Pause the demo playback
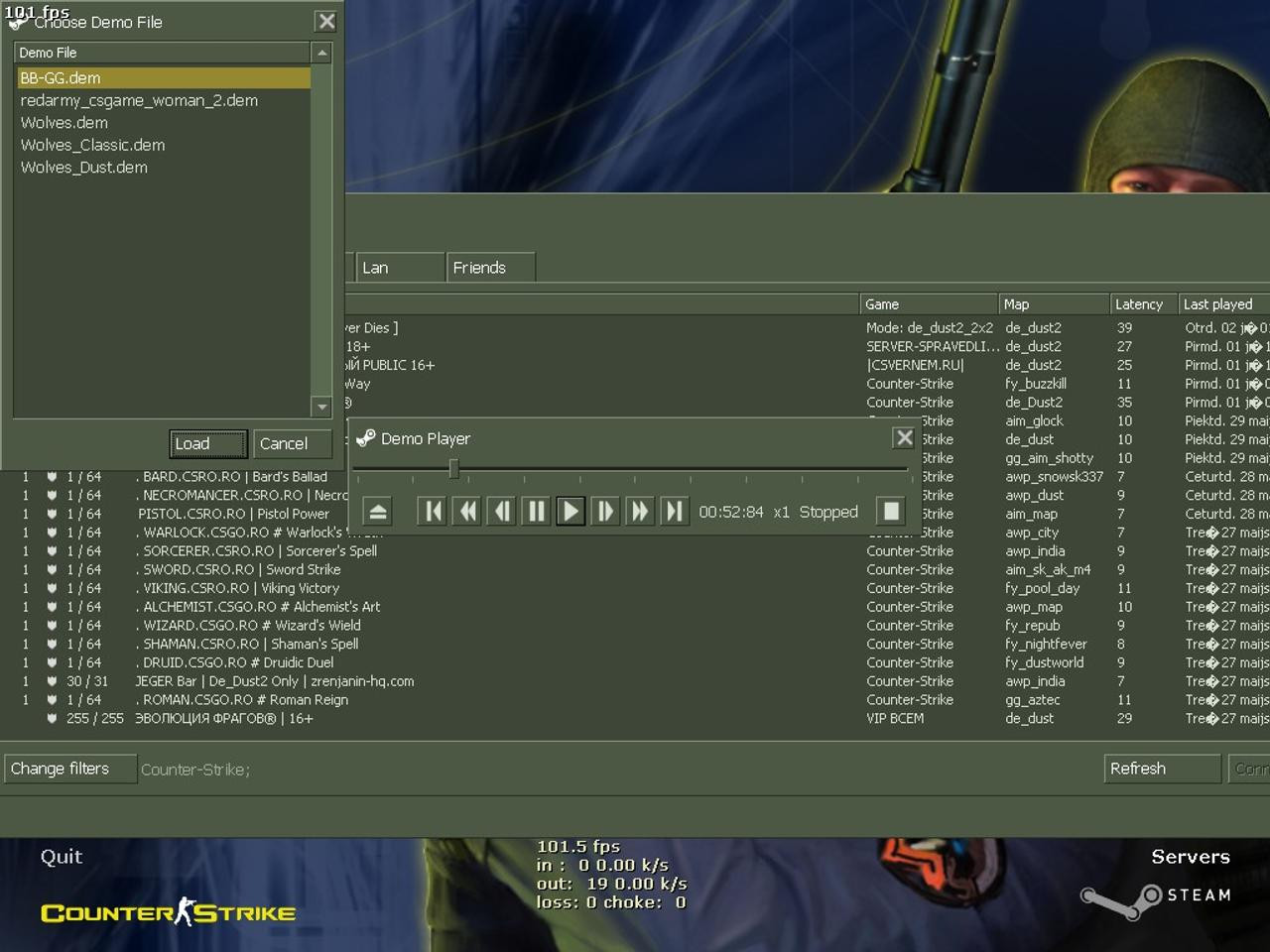Screen dimensions: 1270x952 coord(536,512)
